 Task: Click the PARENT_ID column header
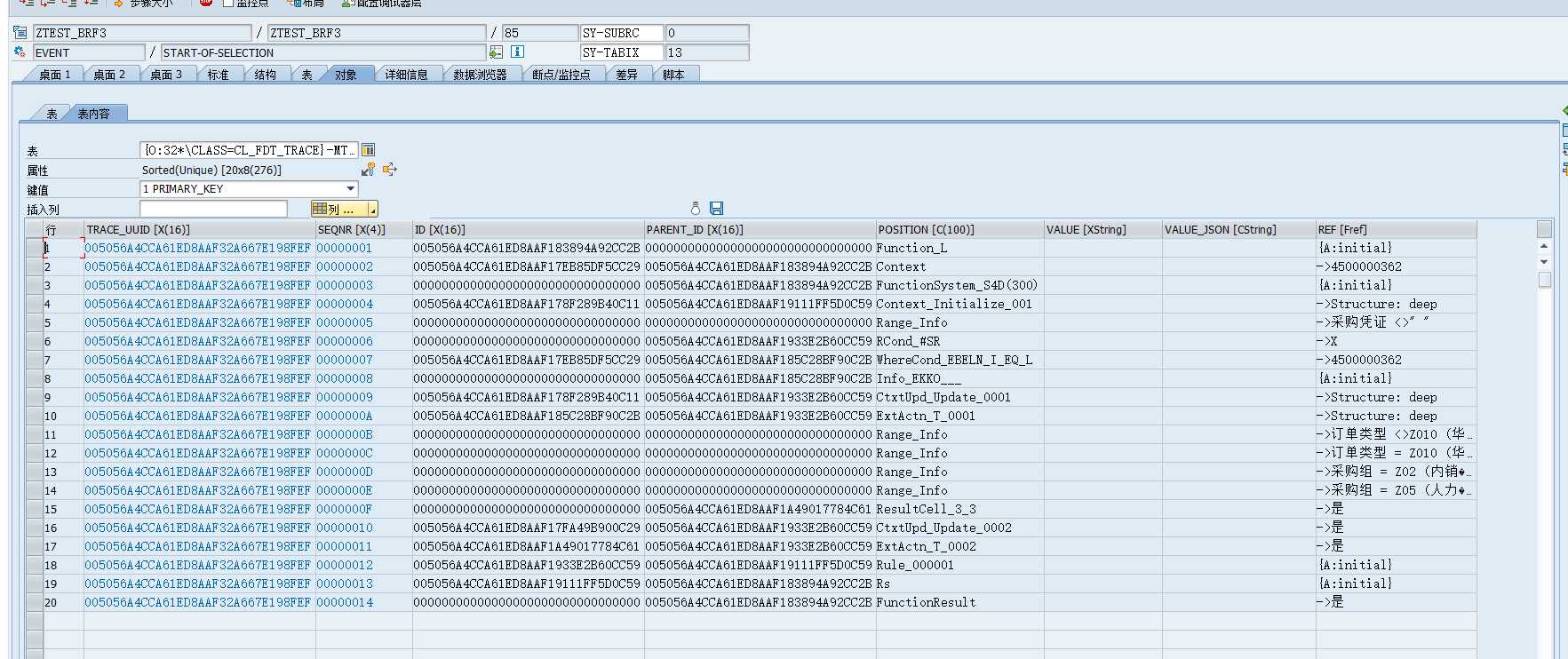[x=760, y=229]
